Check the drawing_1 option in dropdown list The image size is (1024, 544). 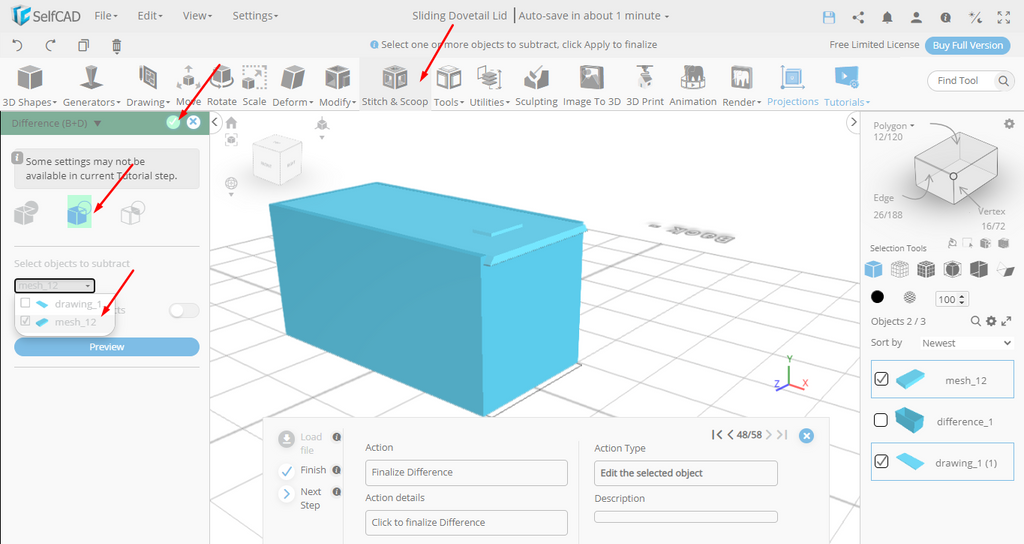[25, 303]
